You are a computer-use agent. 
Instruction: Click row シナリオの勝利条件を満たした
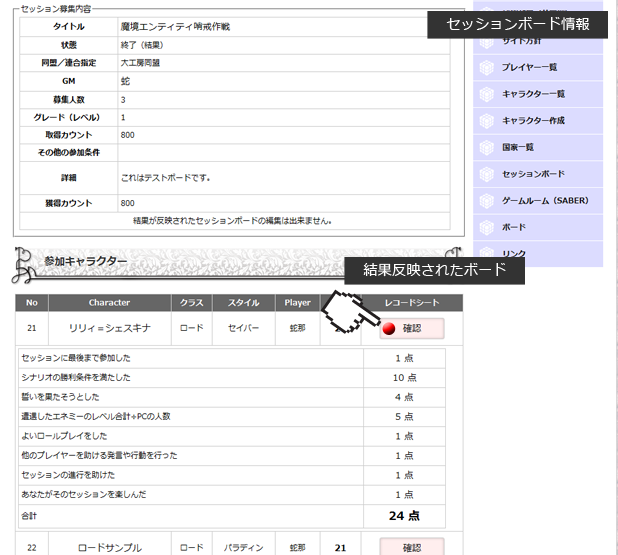coord(232,378)
